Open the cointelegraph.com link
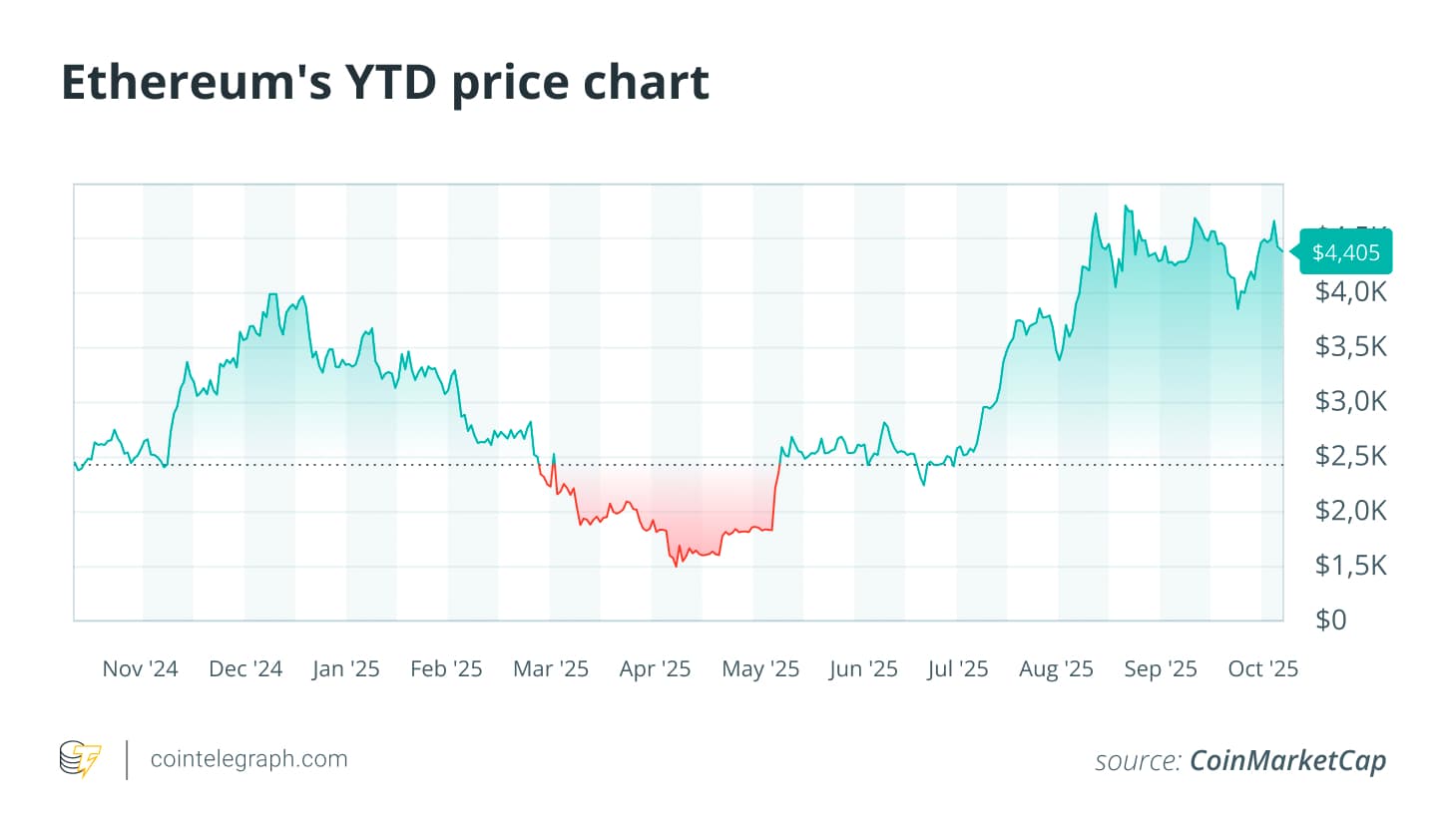Viewport: 1447px width, 840px height. tap(248, 759)
